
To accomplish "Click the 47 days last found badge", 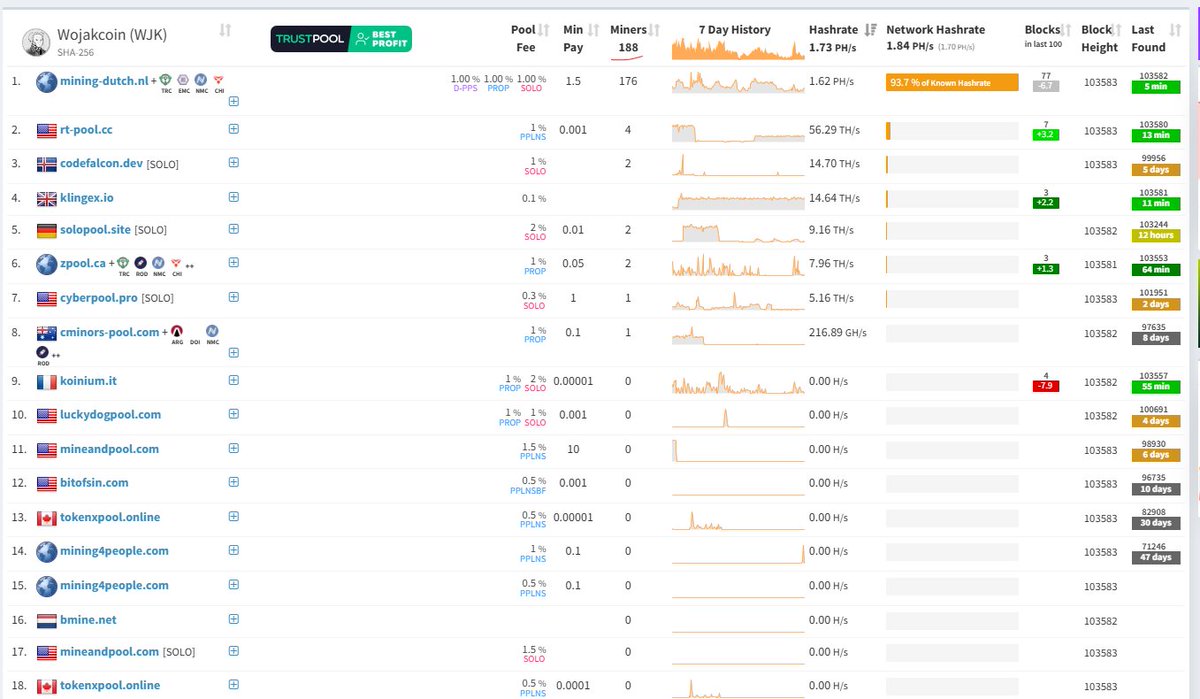I will tap(1155, 557).
